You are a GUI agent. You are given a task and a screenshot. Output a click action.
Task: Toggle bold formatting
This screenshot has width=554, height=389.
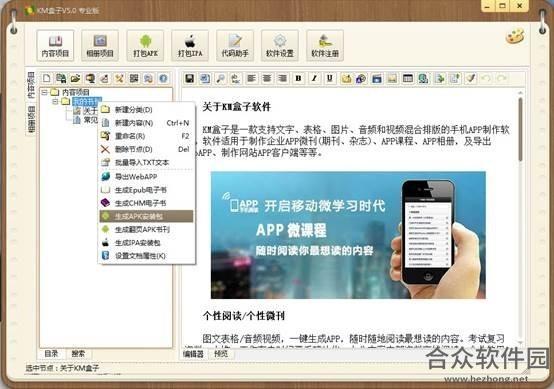(x=298, y=78)
